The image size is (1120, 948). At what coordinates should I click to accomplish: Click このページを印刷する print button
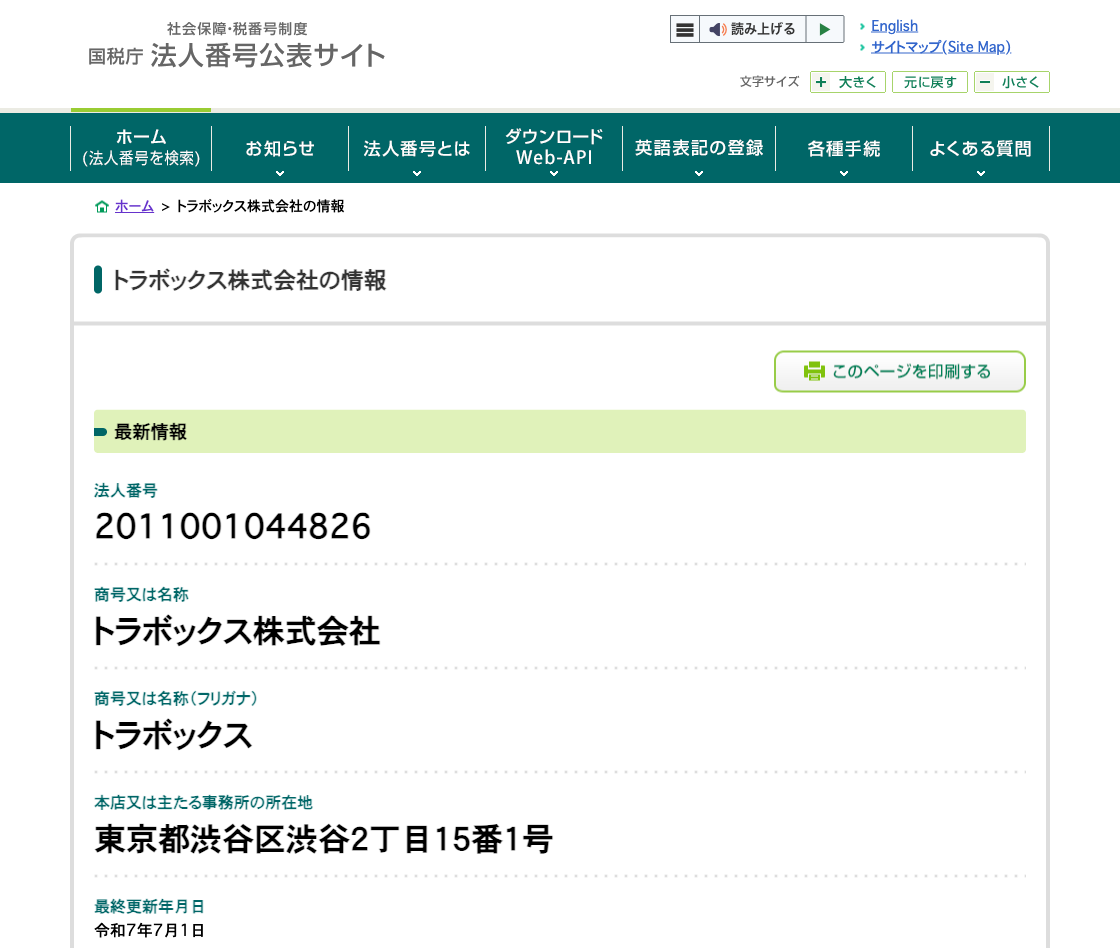coord(899,371)
